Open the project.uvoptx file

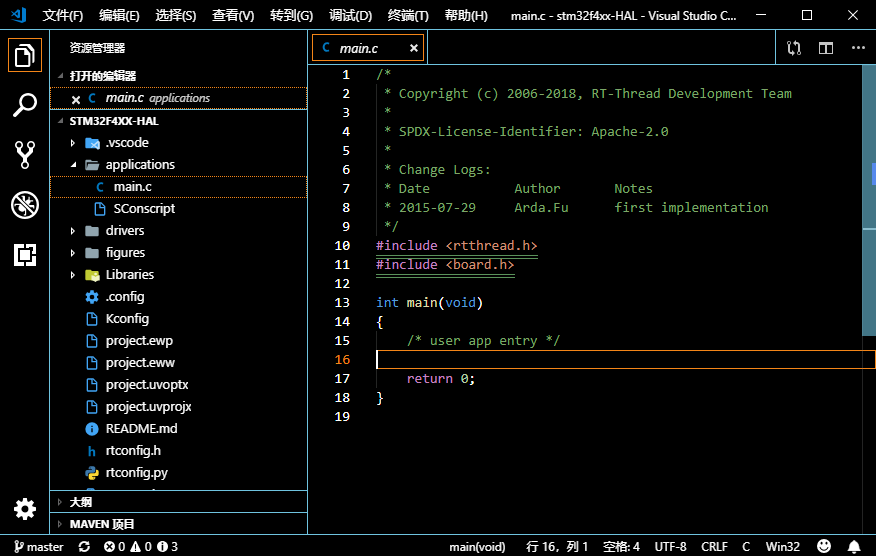point(179,384)
